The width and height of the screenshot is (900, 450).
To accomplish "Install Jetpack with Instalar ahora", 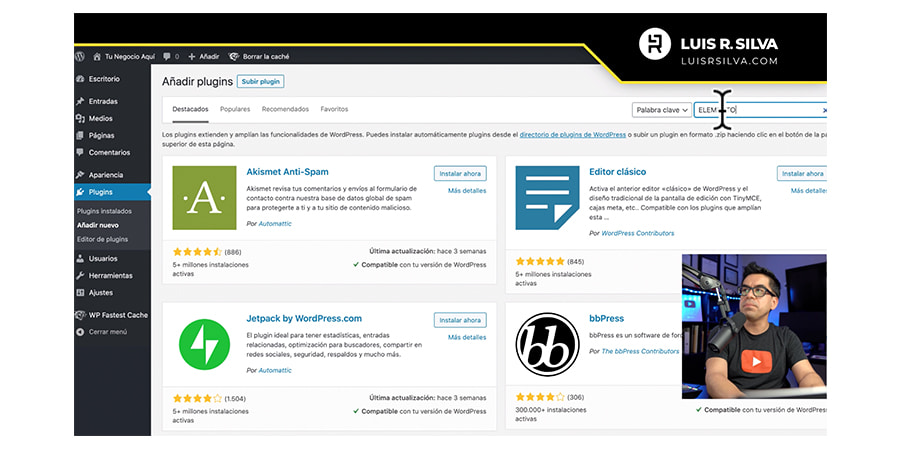I will pos(460,320).
